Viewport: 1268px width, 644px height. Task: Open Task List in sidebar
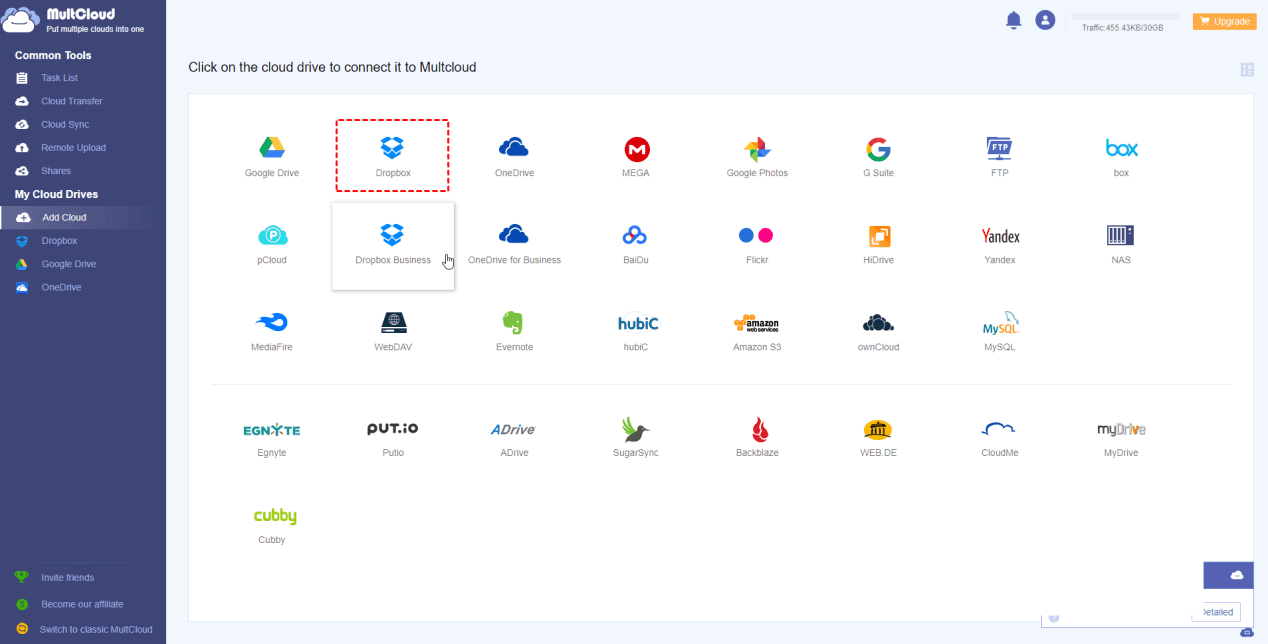pos(60,78)
